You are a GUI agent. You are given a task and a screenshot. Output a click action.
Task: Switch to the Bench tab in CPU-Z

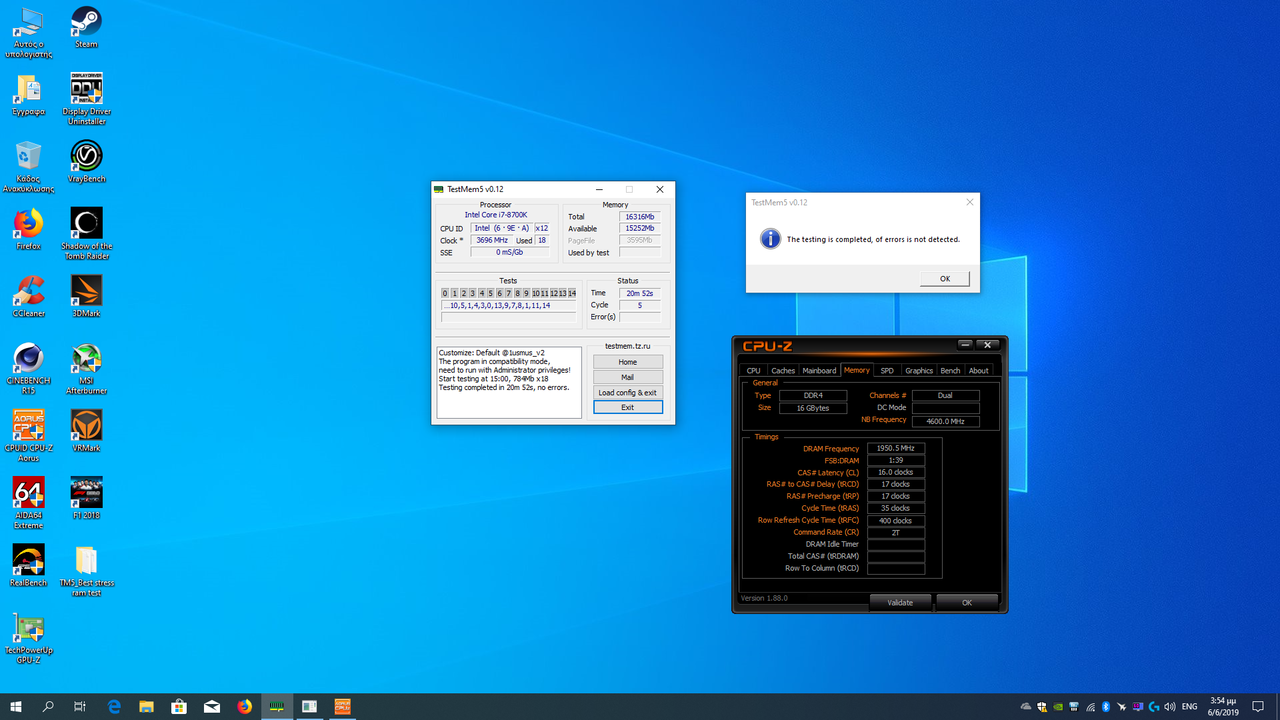click(x=950, y=371)
